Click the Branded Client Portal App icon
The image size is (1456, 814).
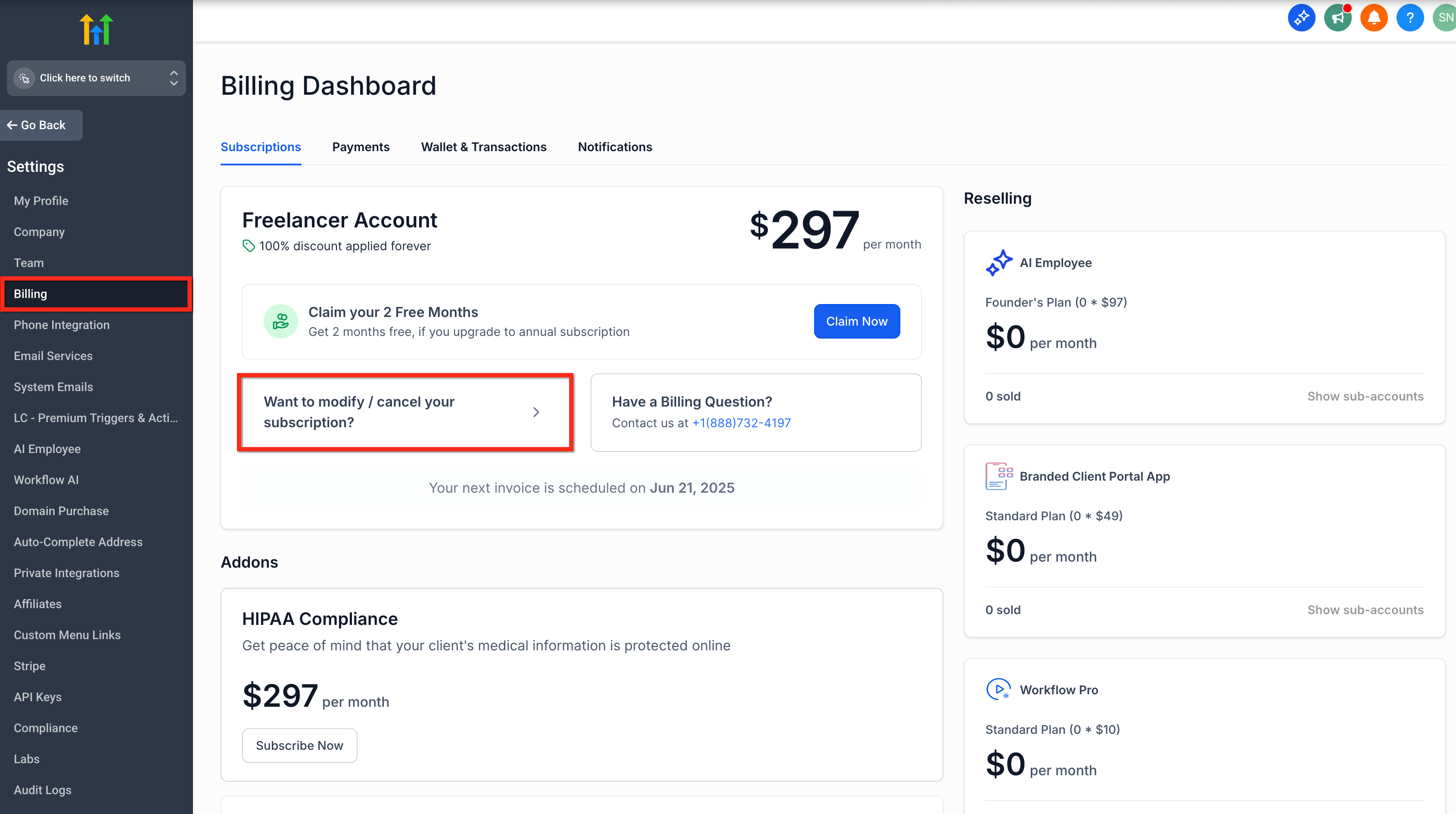click(x=999, y=476)
